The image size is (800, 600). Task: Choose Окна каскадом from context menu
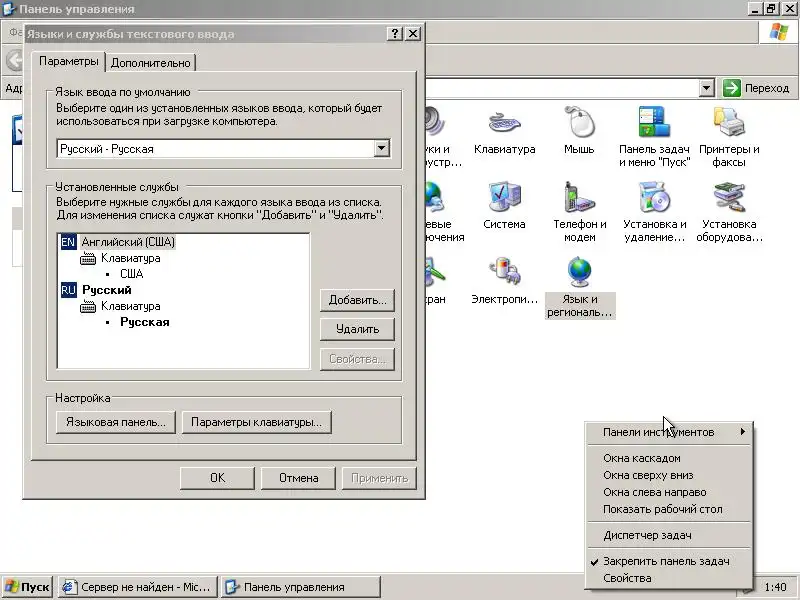click(x=669, y=458)
